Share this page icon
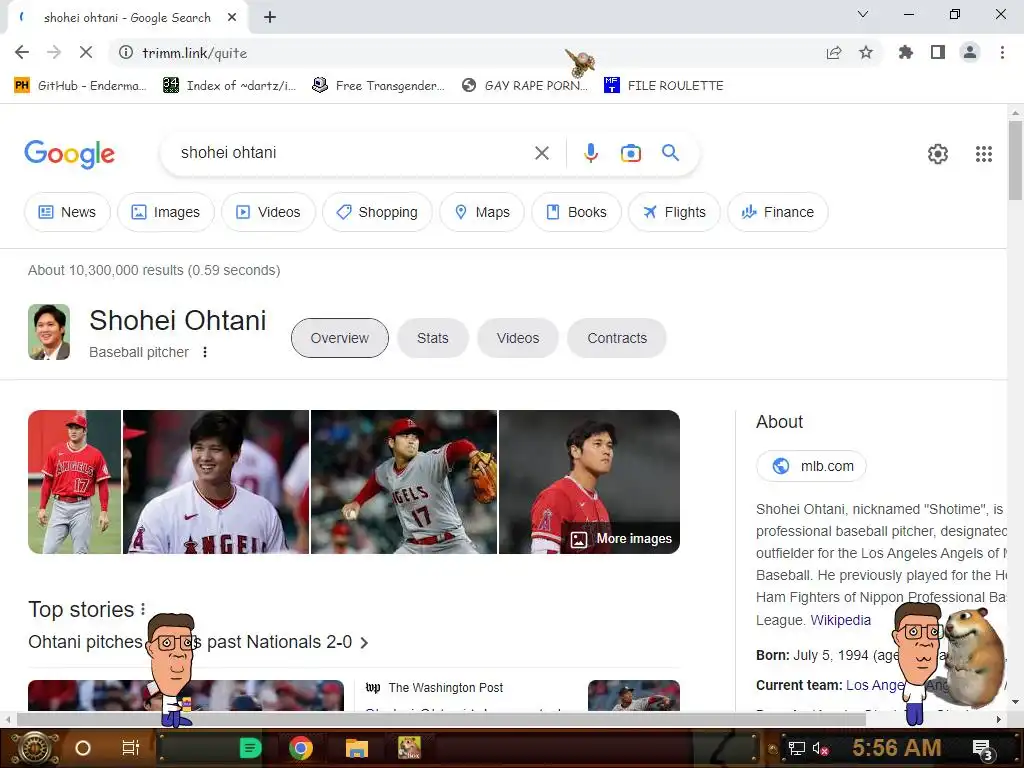This screenshot has width=1024, height=768. point(834,52)
